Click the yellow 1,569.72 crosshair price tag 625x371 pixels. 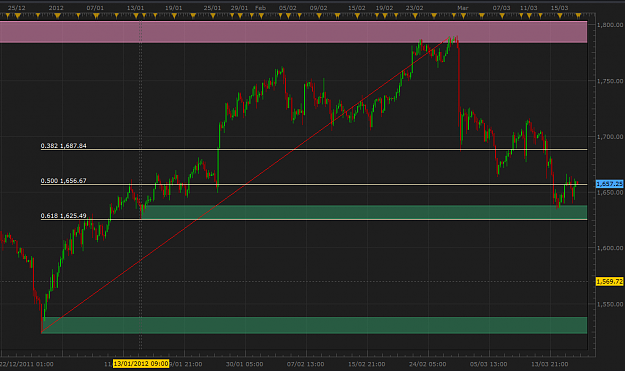click(x=609, y=282)
